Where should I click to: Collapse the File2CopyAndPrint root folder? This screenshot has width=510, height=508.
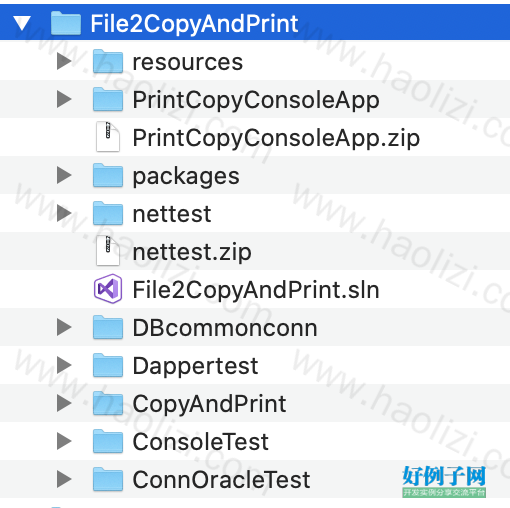coord(22,23)
